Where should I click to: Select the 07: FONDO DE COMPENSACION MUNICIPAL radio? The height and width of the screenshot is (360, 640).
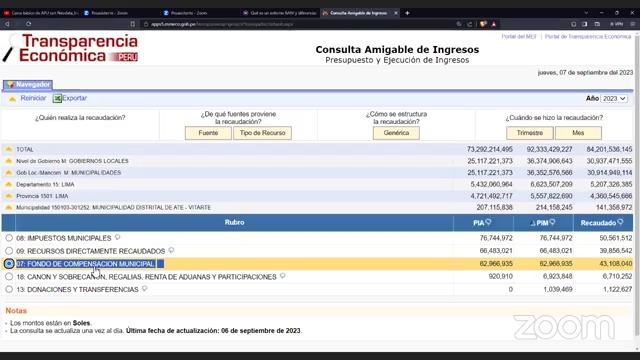9,264
